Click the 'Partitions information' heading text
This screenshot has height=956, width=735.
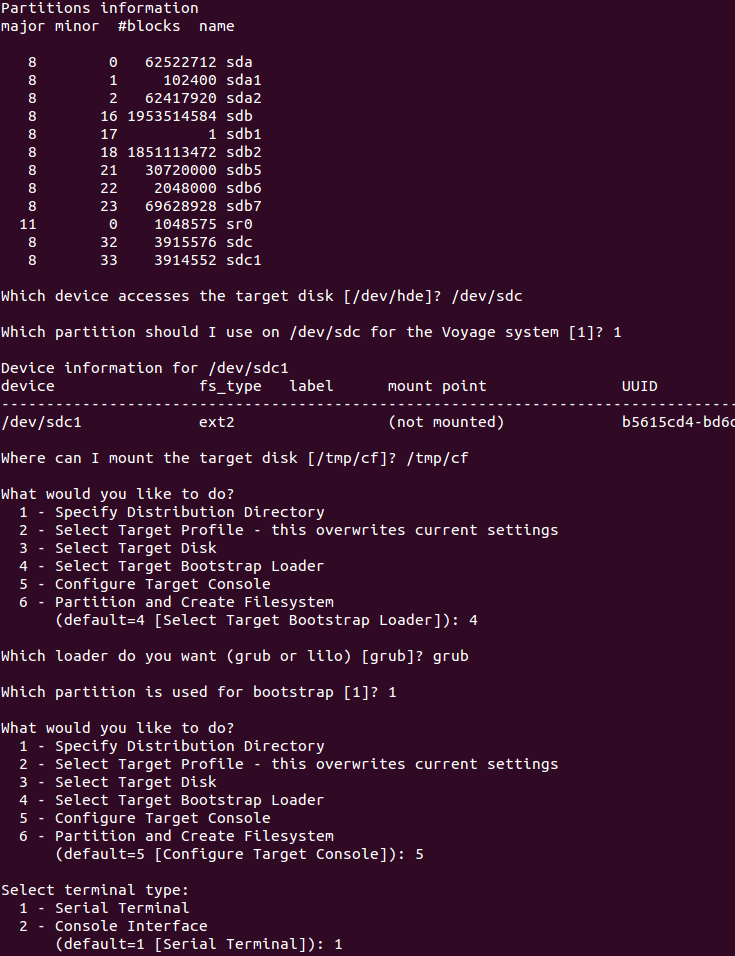[x=100, y=9]
